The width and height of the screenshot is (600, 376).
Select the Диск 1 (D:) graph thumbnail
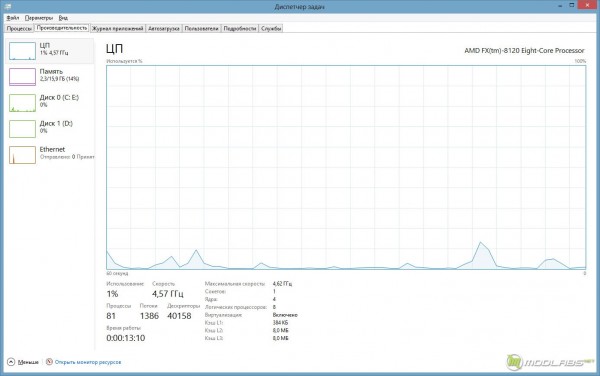coord(22,129)
